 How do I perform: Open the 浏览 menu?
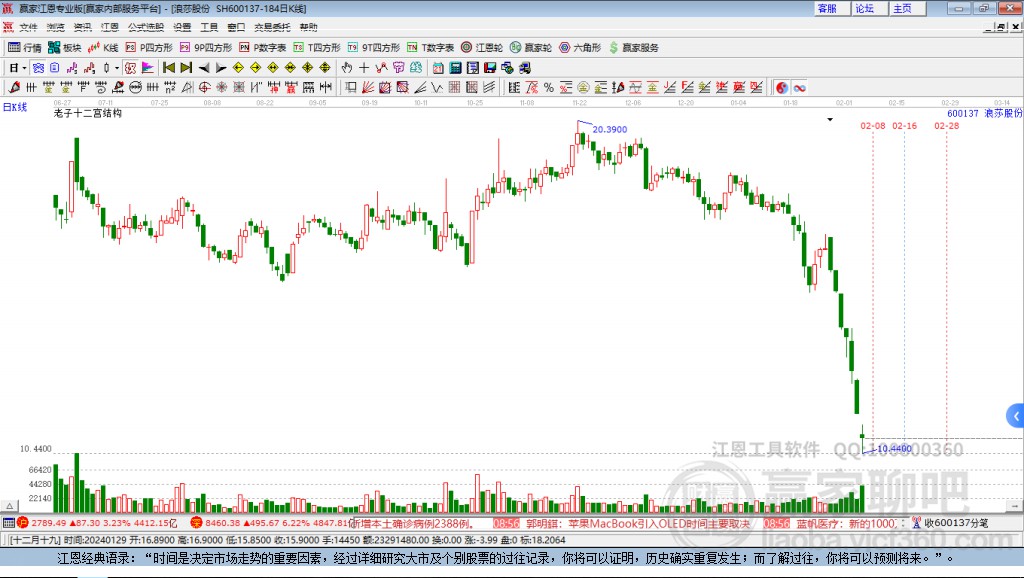tap(56, 27)
